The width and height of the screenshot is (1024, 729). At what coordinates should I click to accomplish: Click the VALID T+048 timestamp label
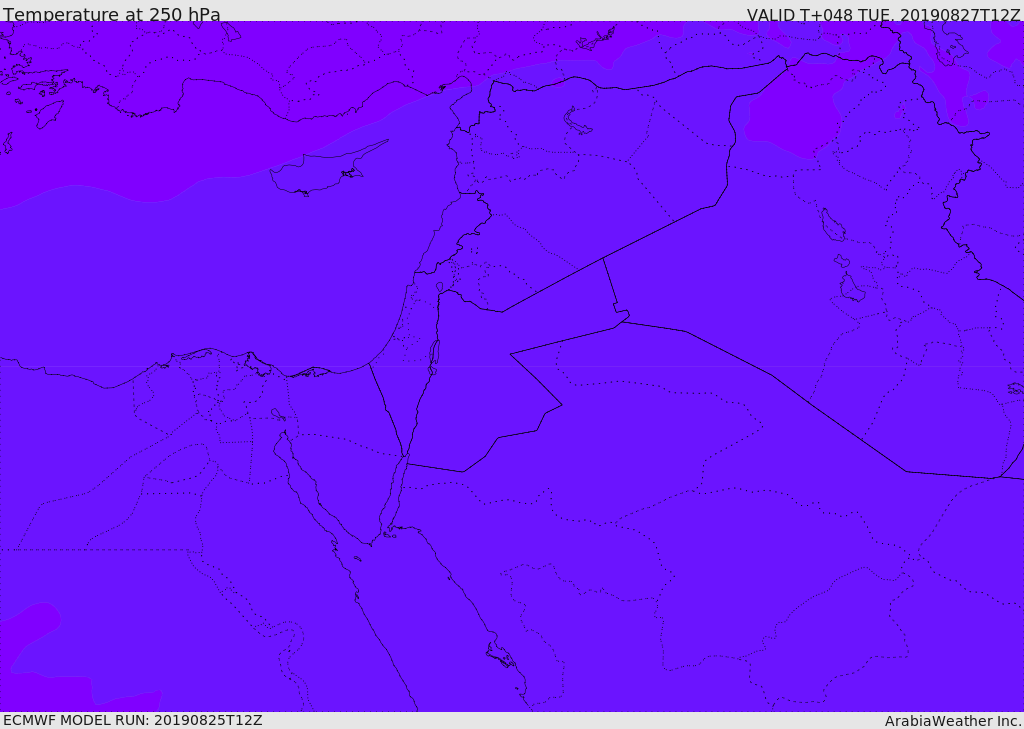[883, 14]
